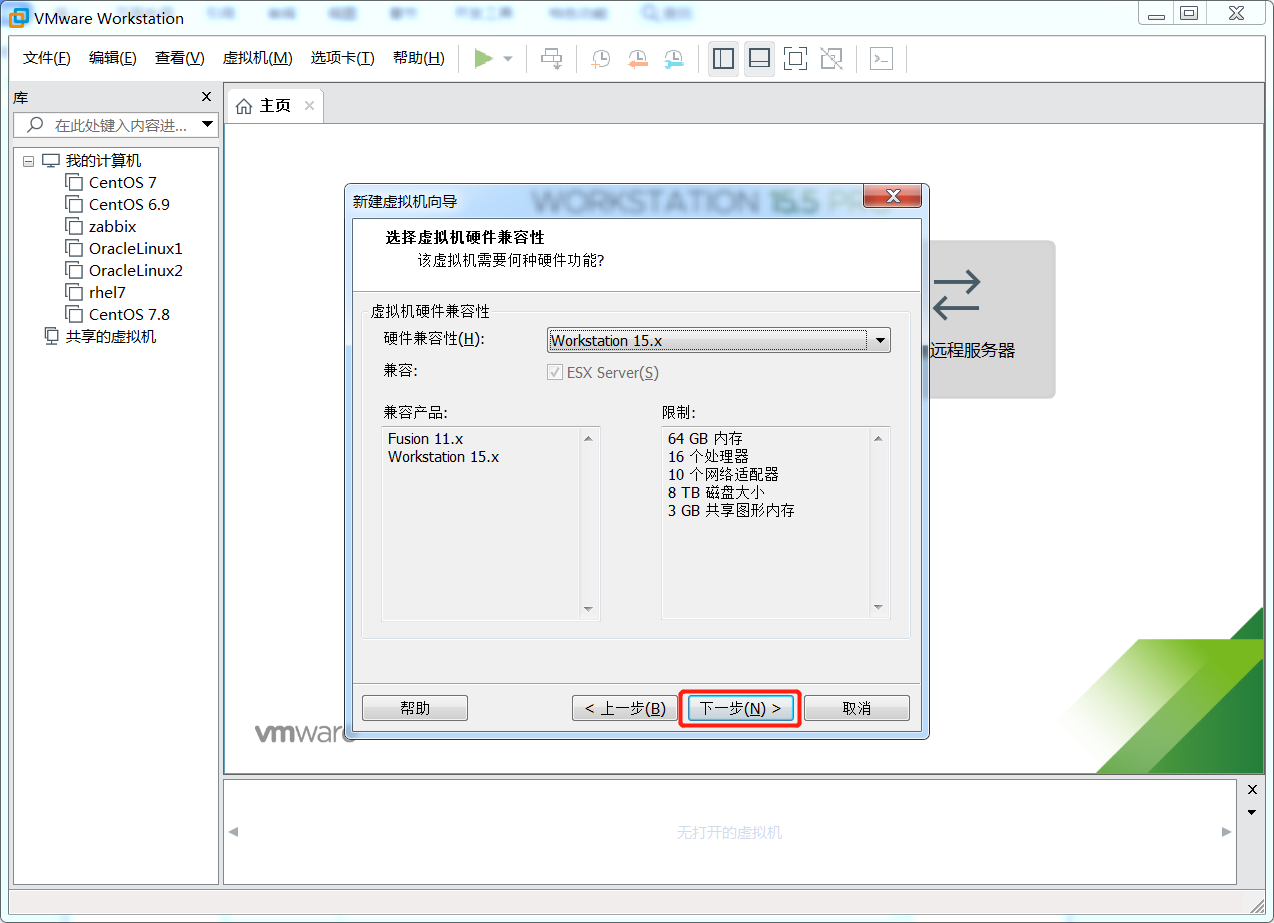Open the 选项卡(T) menu

pyautogui.click(x=342, y=58)
